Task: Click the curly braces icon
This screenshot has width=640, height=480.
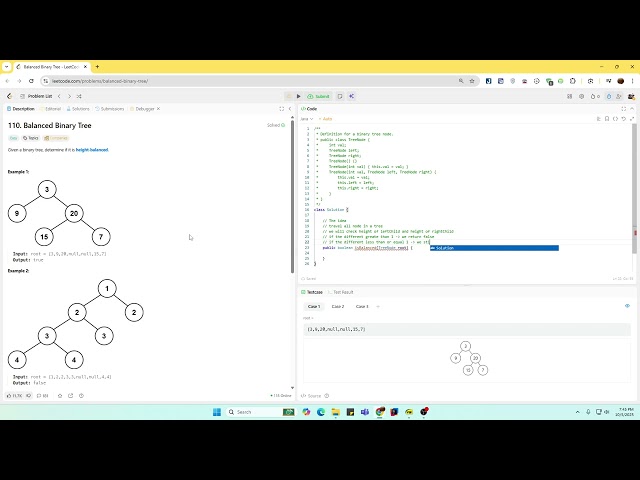Action: [x=616, y=119]
